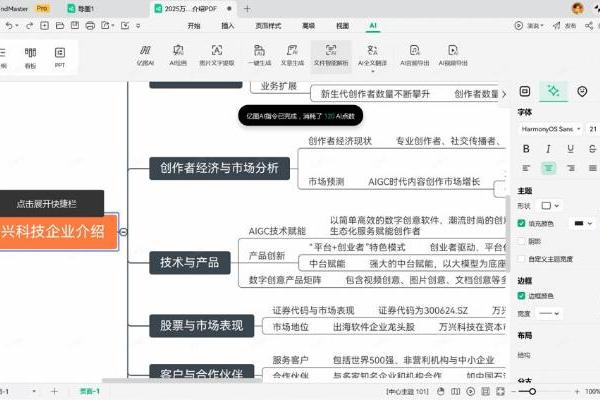Image resolution: width=600 pixels, height=400 pixels.
Task: Open the page list dropdown in status bar
Action: pos(34,391)
